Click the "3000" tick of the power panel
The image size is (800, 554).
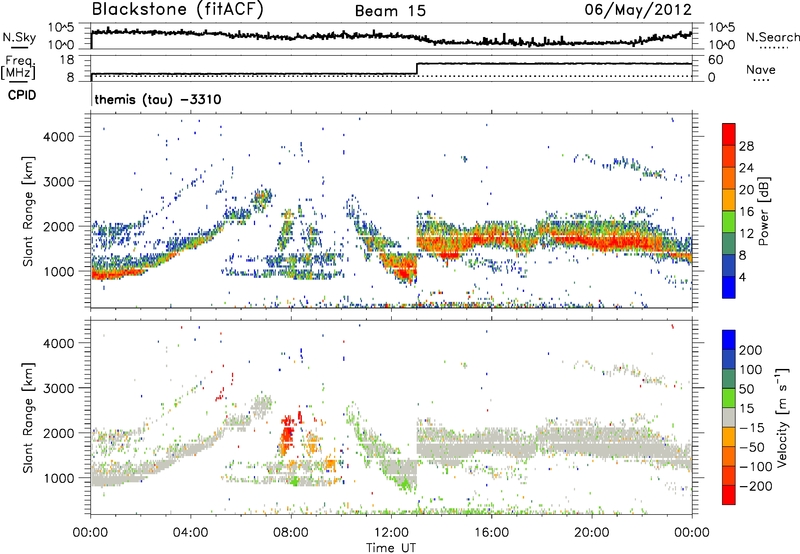tap(59, 182)
